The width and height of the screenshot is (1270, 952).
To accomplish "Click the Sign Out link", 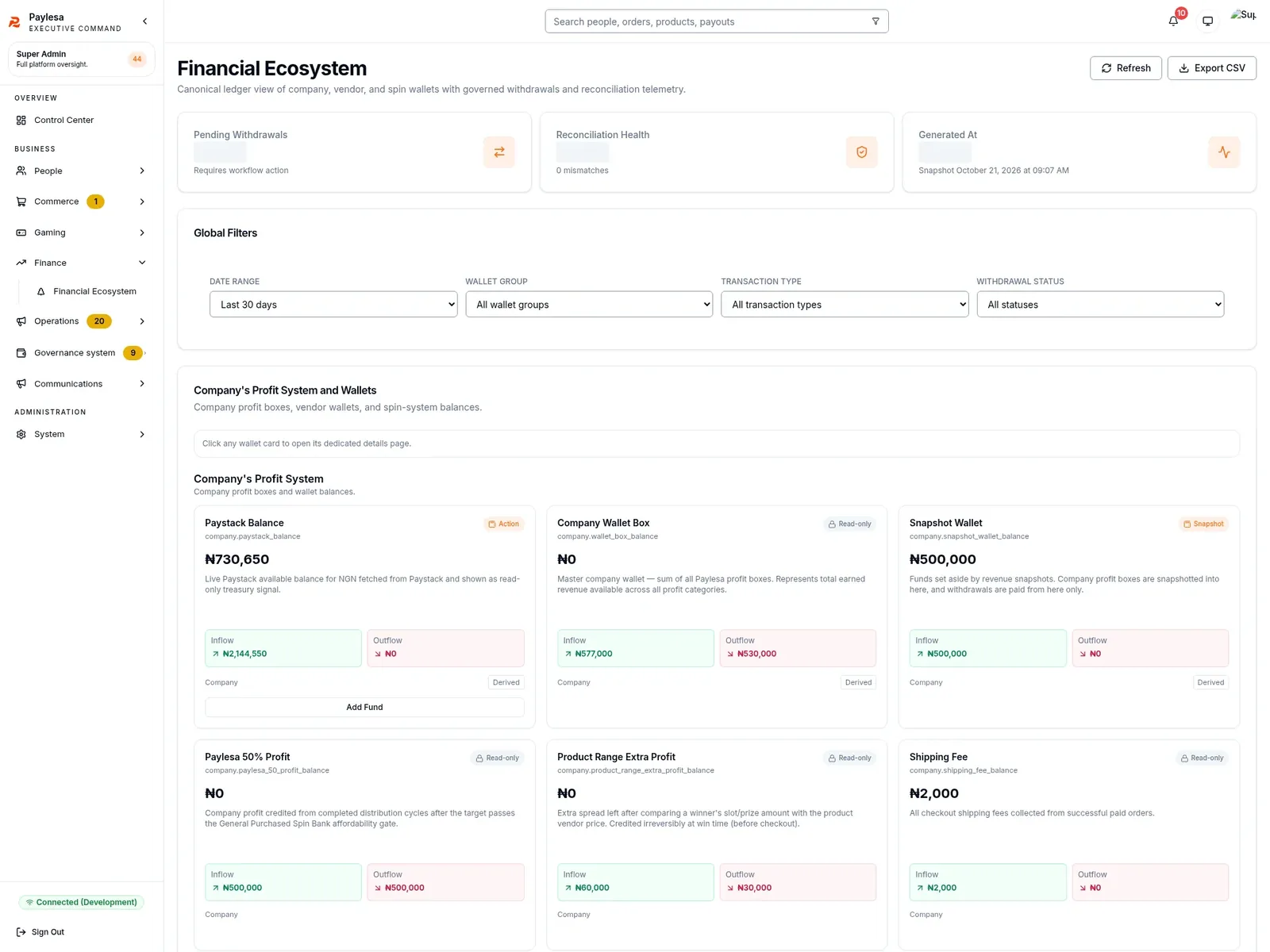I will point(40,932).
